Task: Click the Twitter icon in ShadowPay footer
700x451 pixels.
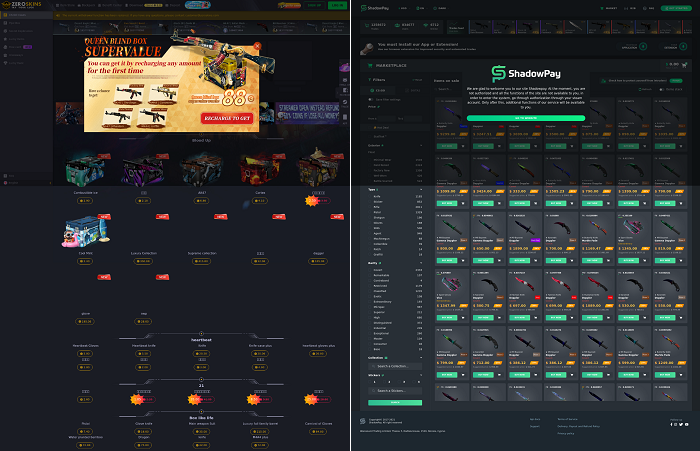Action: pyautogui.click(x=681, y=424)
